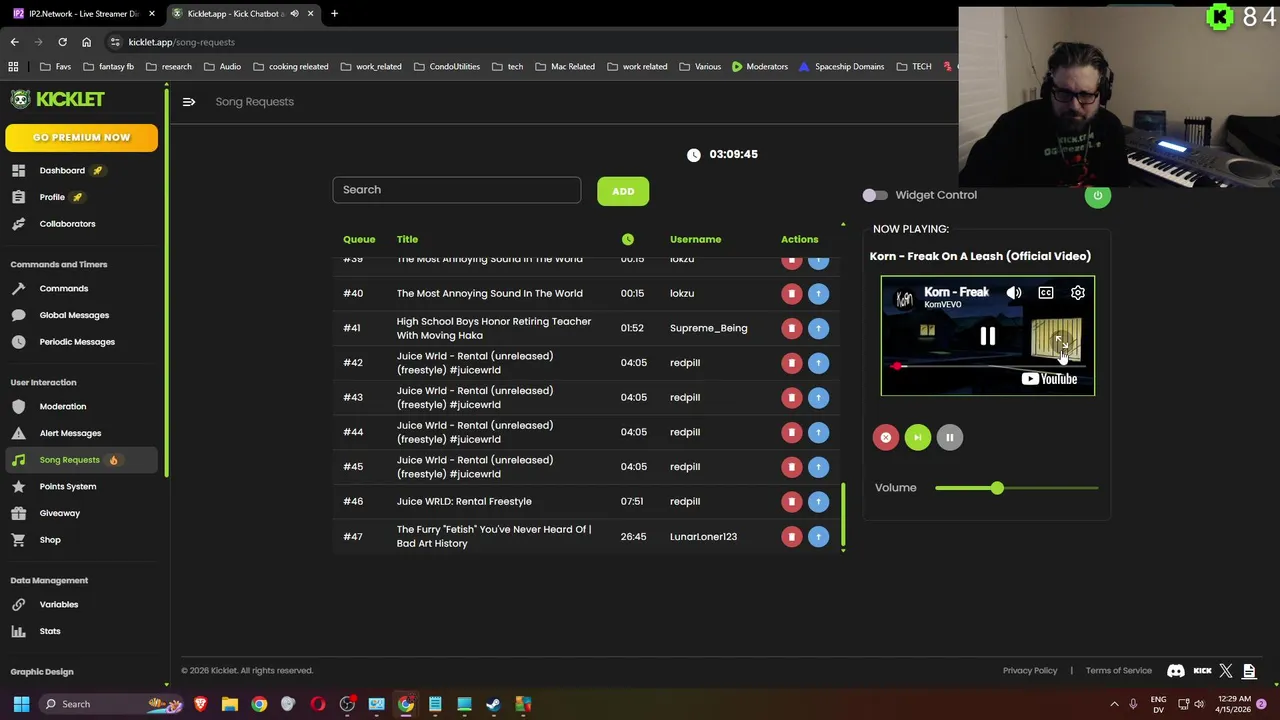The image size is (1280, 720).
Task: Open the Points System page
Action: [68, 487]
